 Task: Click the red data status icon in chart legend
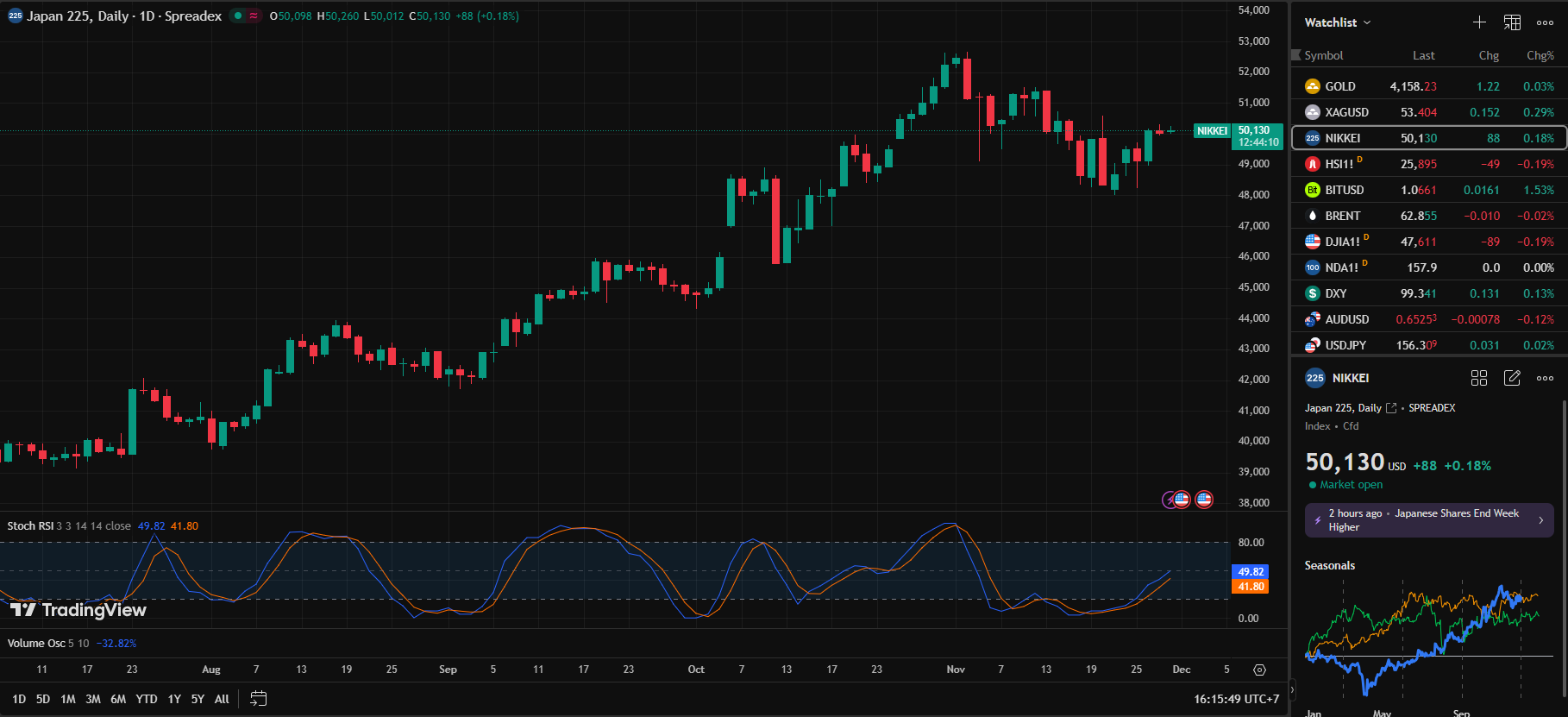point(254,16)
